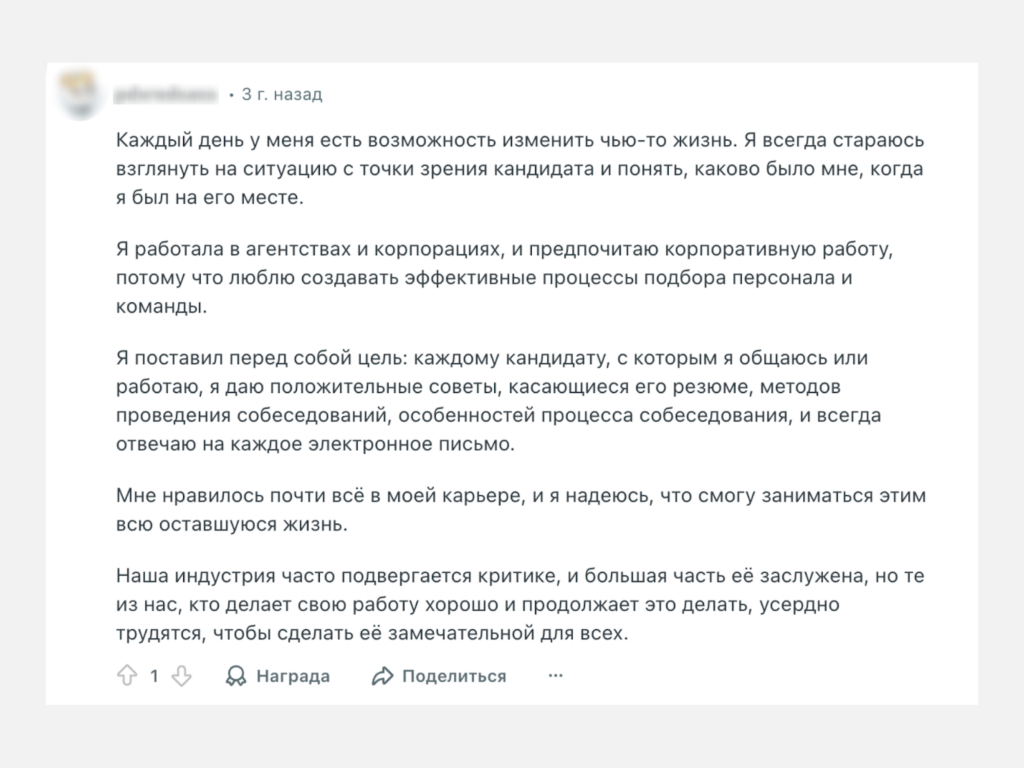Downvote the comment

[181, 676]
